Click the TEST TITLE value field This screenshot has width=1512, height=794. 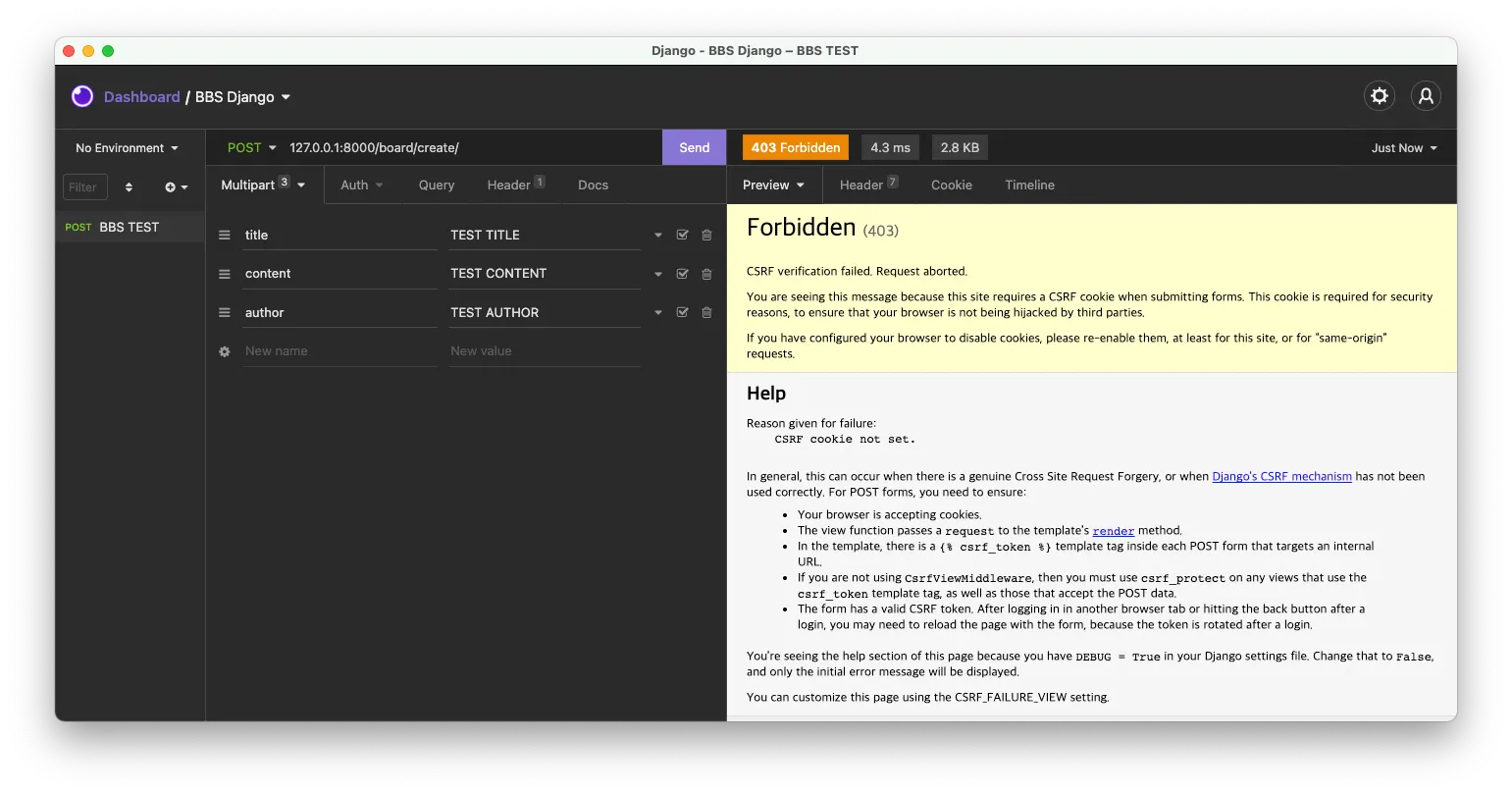[546, 236]
